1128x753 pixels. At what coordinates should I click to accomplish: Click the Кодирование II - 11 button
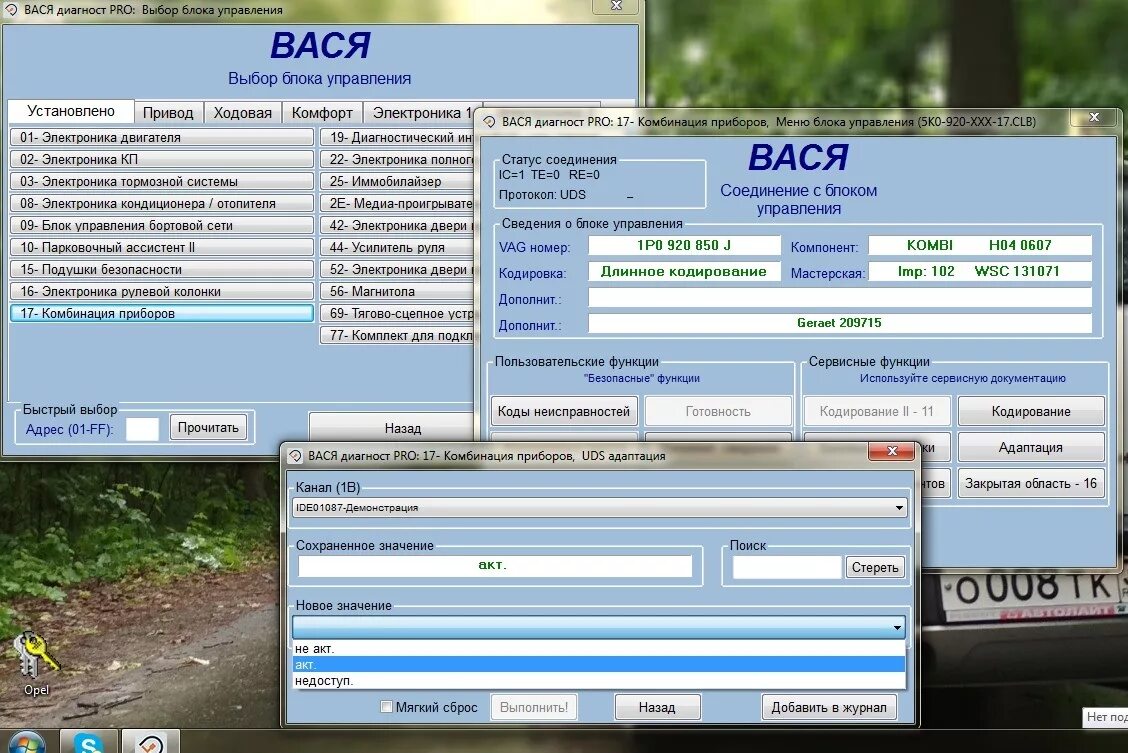click(876, 411)
